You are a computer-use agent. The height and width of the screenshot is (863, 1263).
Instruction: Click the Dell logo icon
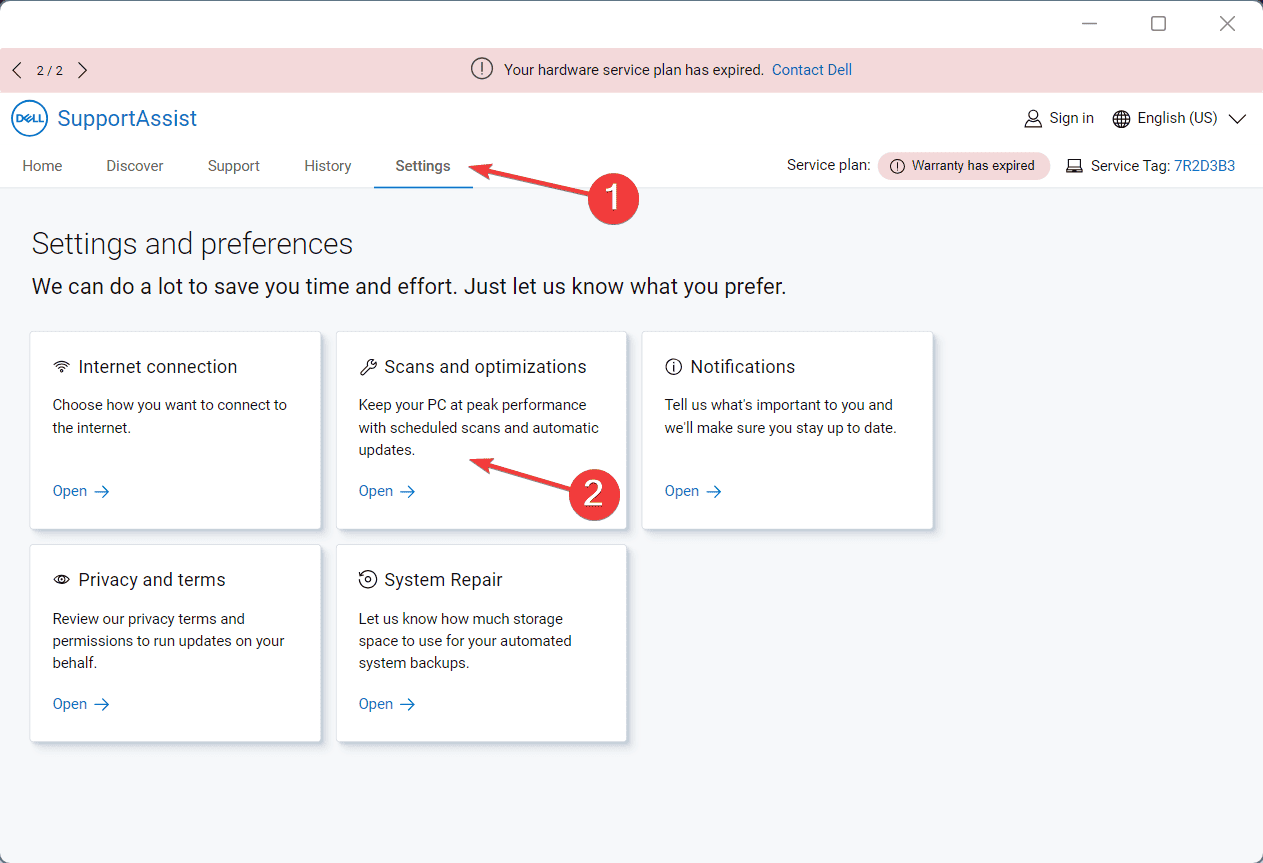tap(29, 118)
